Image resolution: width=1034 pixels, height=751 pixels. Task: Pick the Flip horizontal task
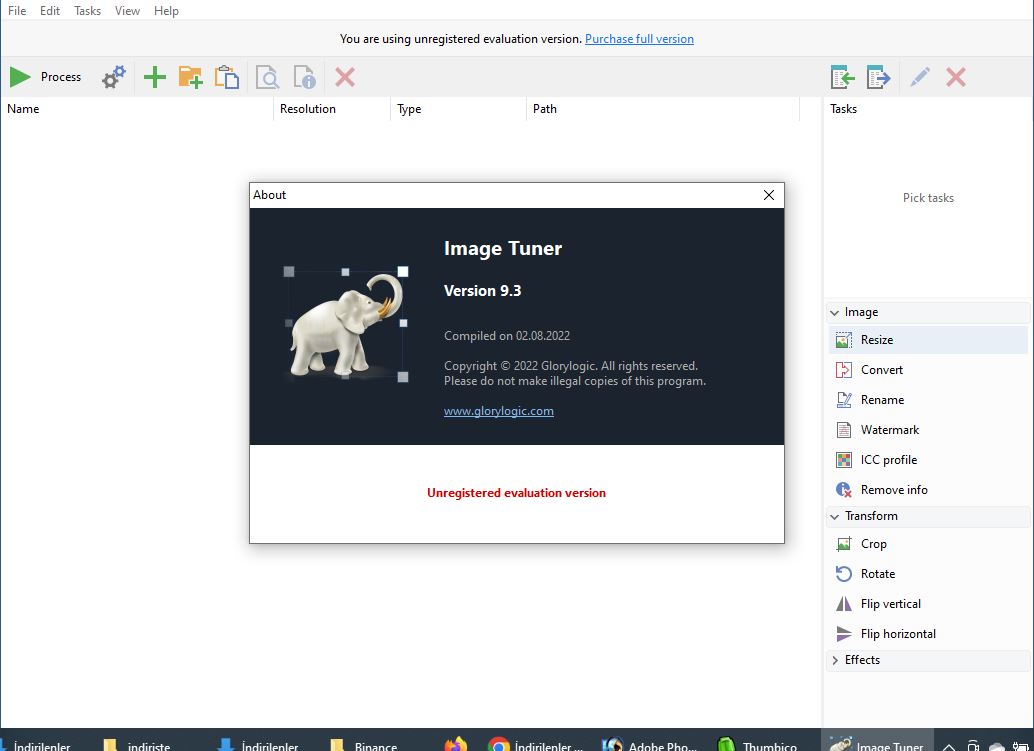click(928, 634)
